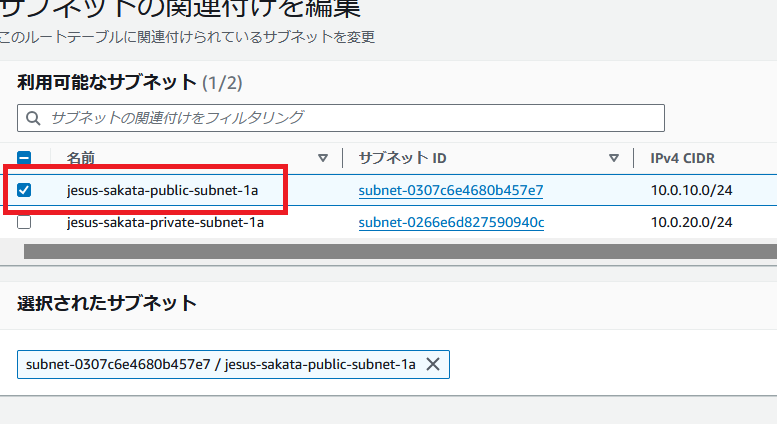
Task: Click the サブネット ID column header label
Action: click(402, 158)
